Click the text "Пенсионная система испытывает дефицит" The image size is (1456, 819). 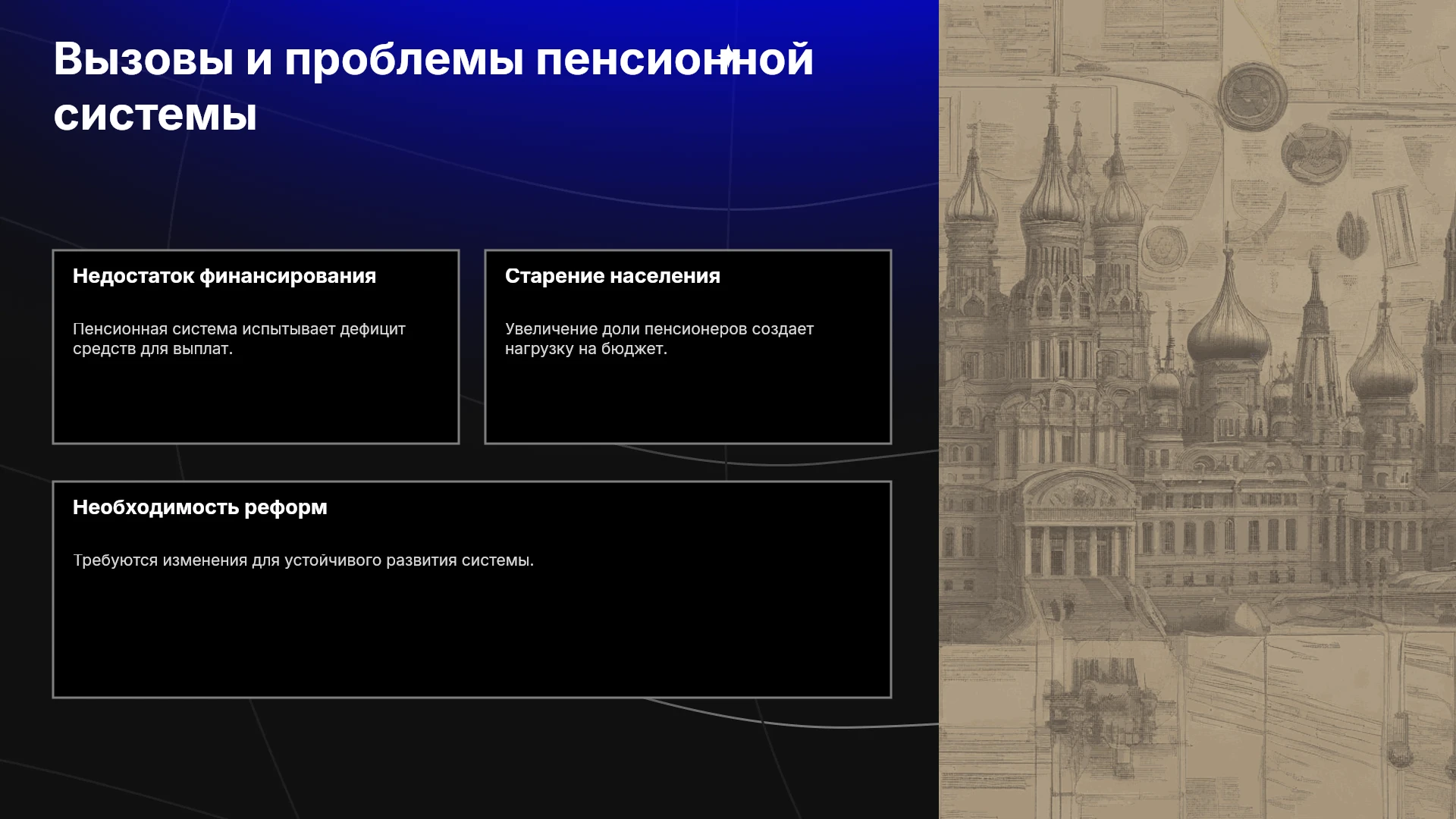tap(239, 329)
